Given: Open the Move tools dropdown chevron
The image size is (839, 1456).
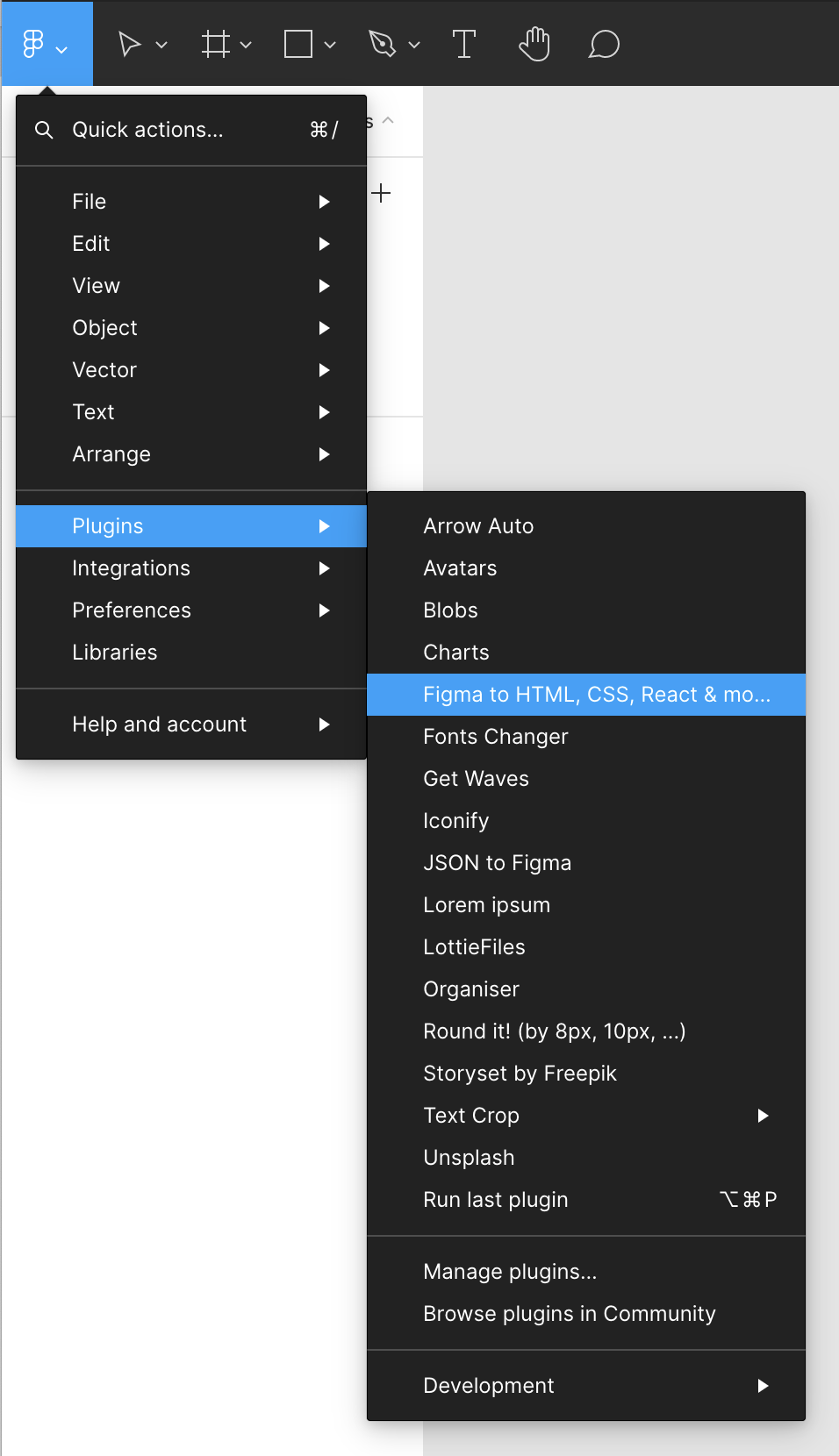Looking at the screenshot, I should [x=161, y=45].
